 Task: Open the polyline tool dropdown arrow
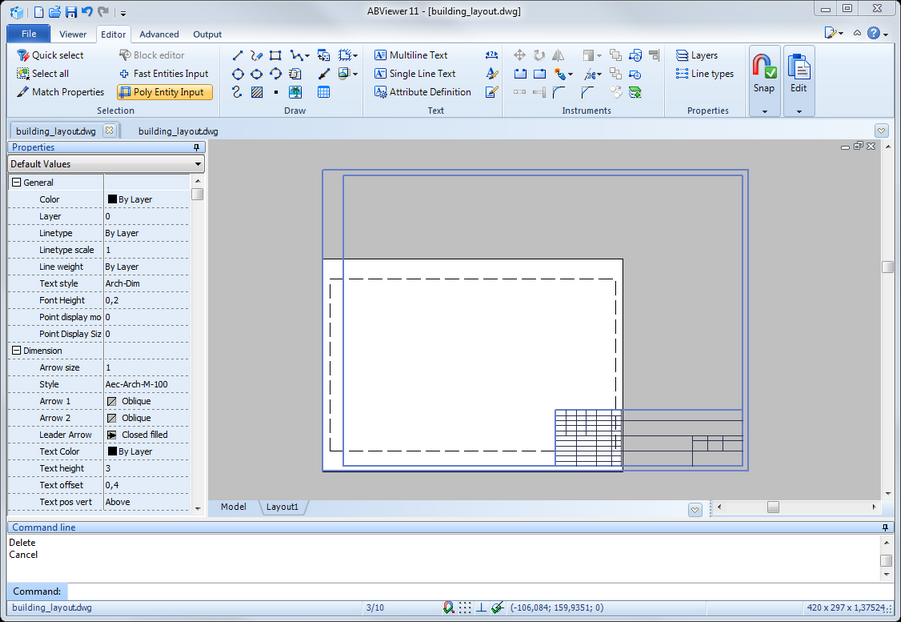(307, 56)
